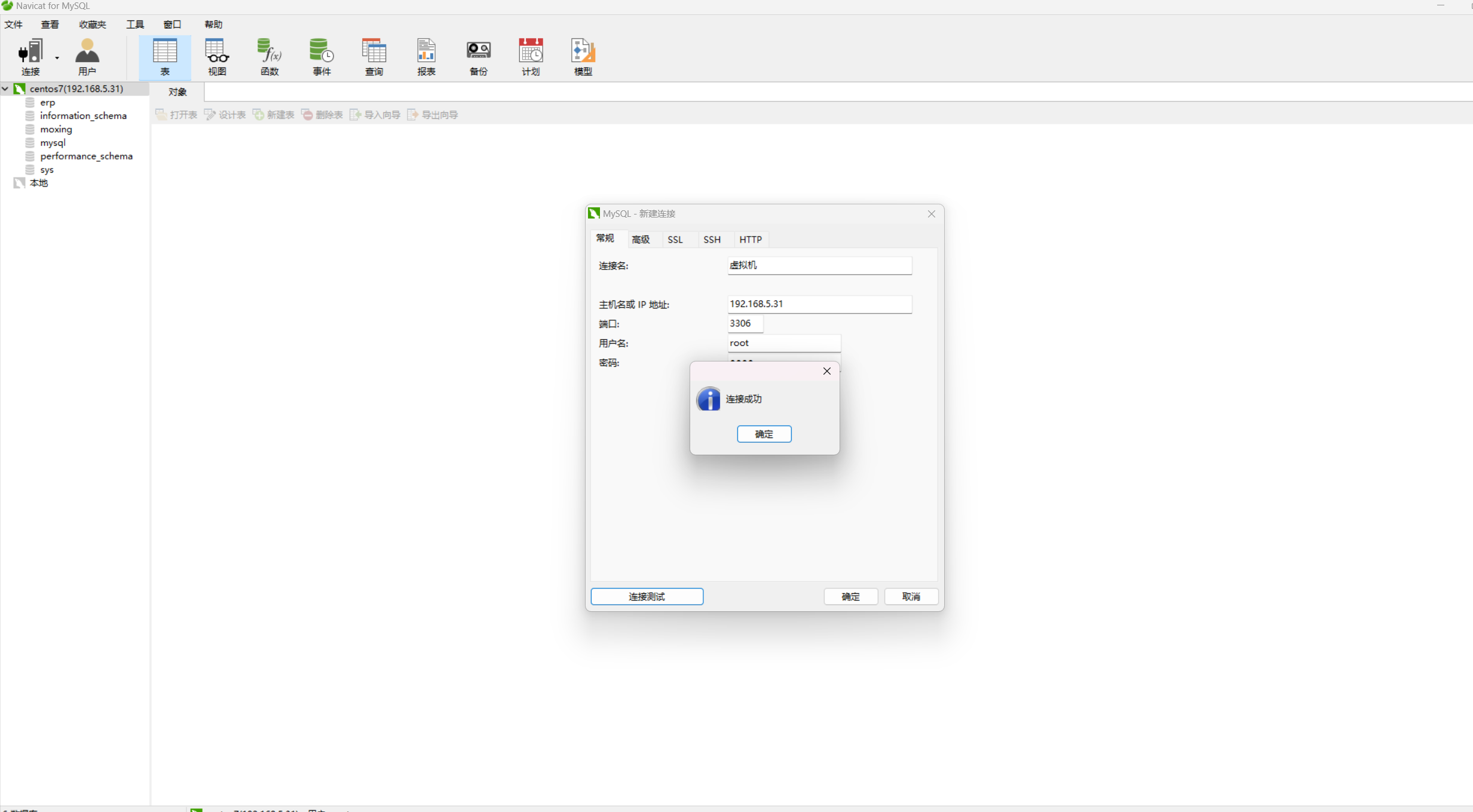
Task: Click the 模型 (Model) icon
Action: [582, 57]
